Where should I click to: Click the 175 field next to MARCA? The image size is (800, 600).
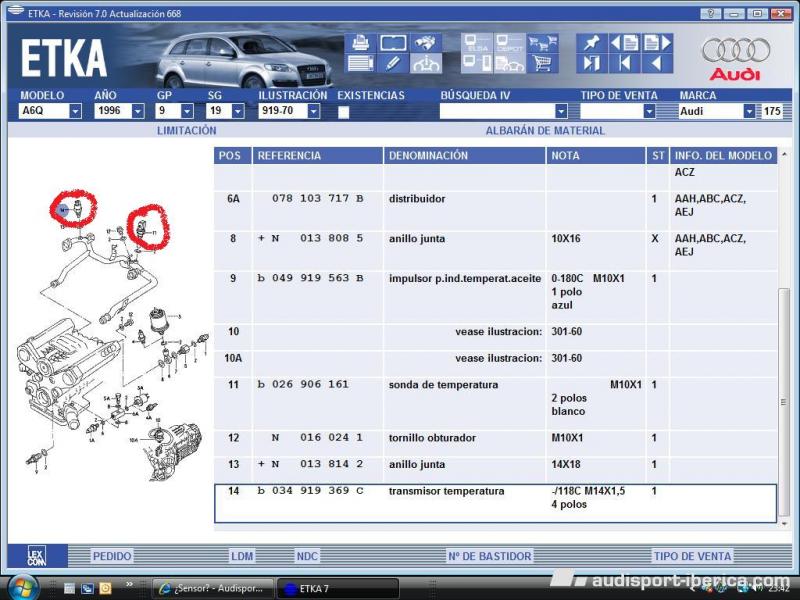pyautogui.click(x=772, y=111)
